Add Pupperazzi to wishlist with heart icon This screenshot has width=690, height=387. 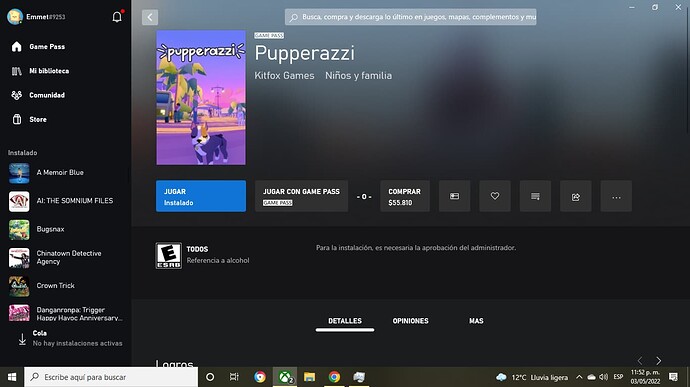coord(495,196)
